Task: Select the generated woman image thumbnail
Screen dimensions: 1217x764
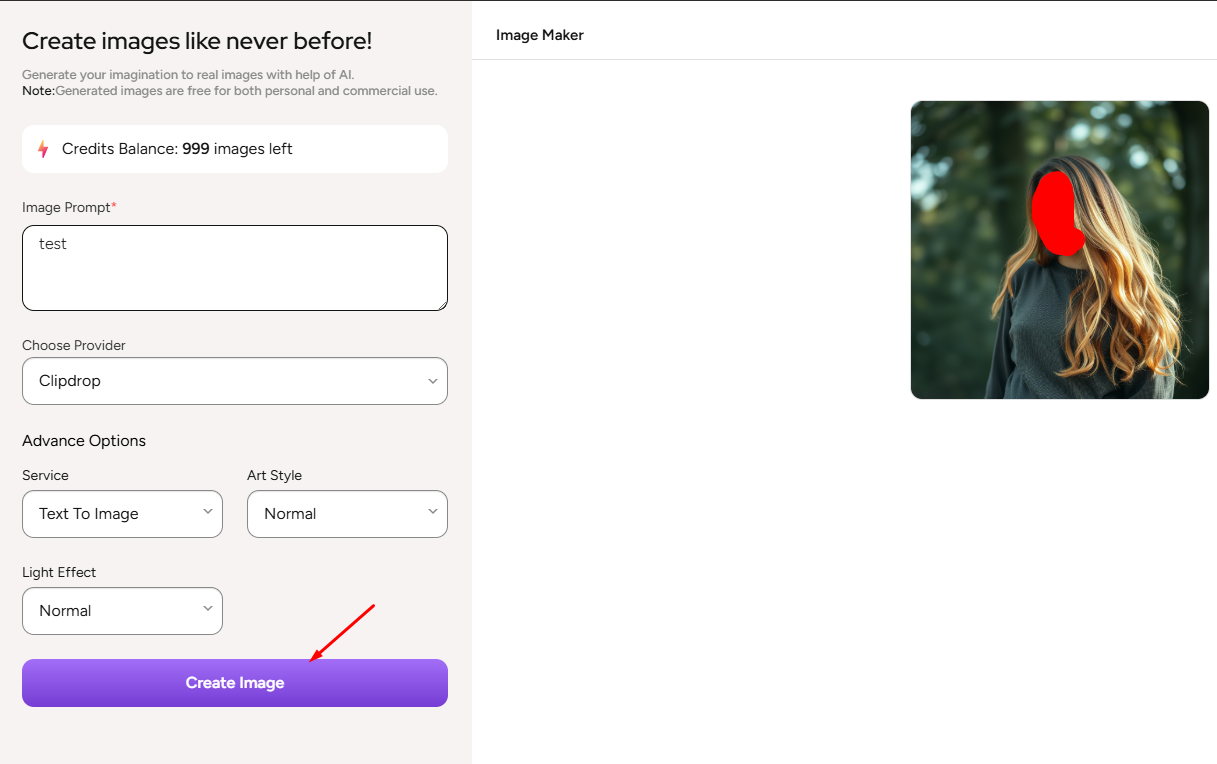Action: point(1059,250)
